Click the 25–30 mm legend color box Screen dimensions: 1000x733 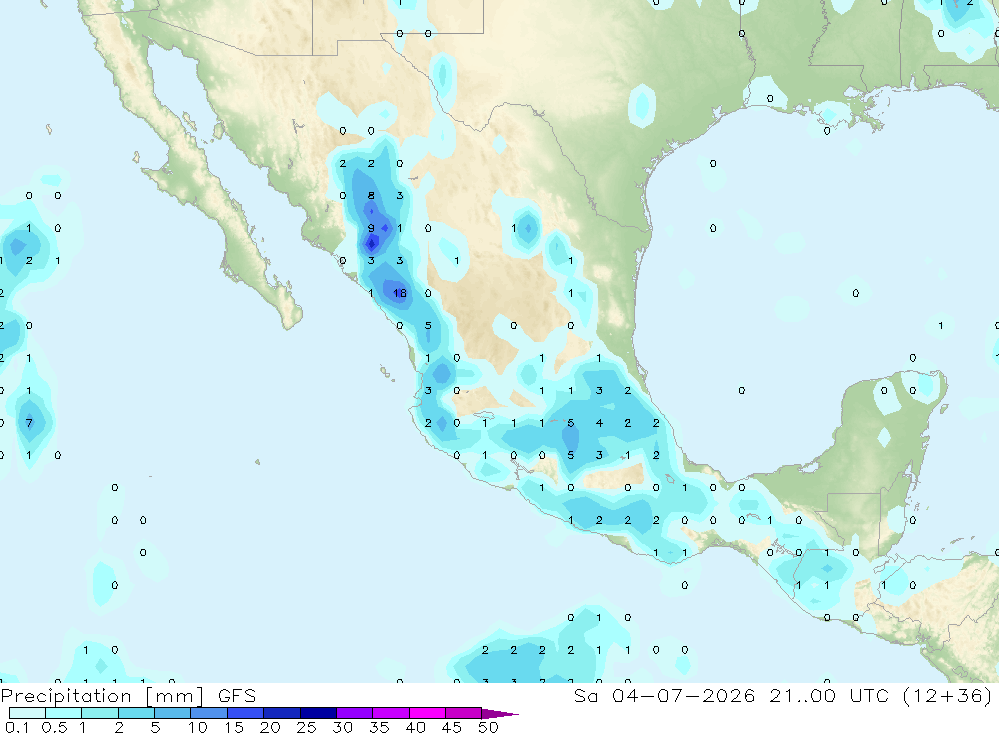[318, 713]
